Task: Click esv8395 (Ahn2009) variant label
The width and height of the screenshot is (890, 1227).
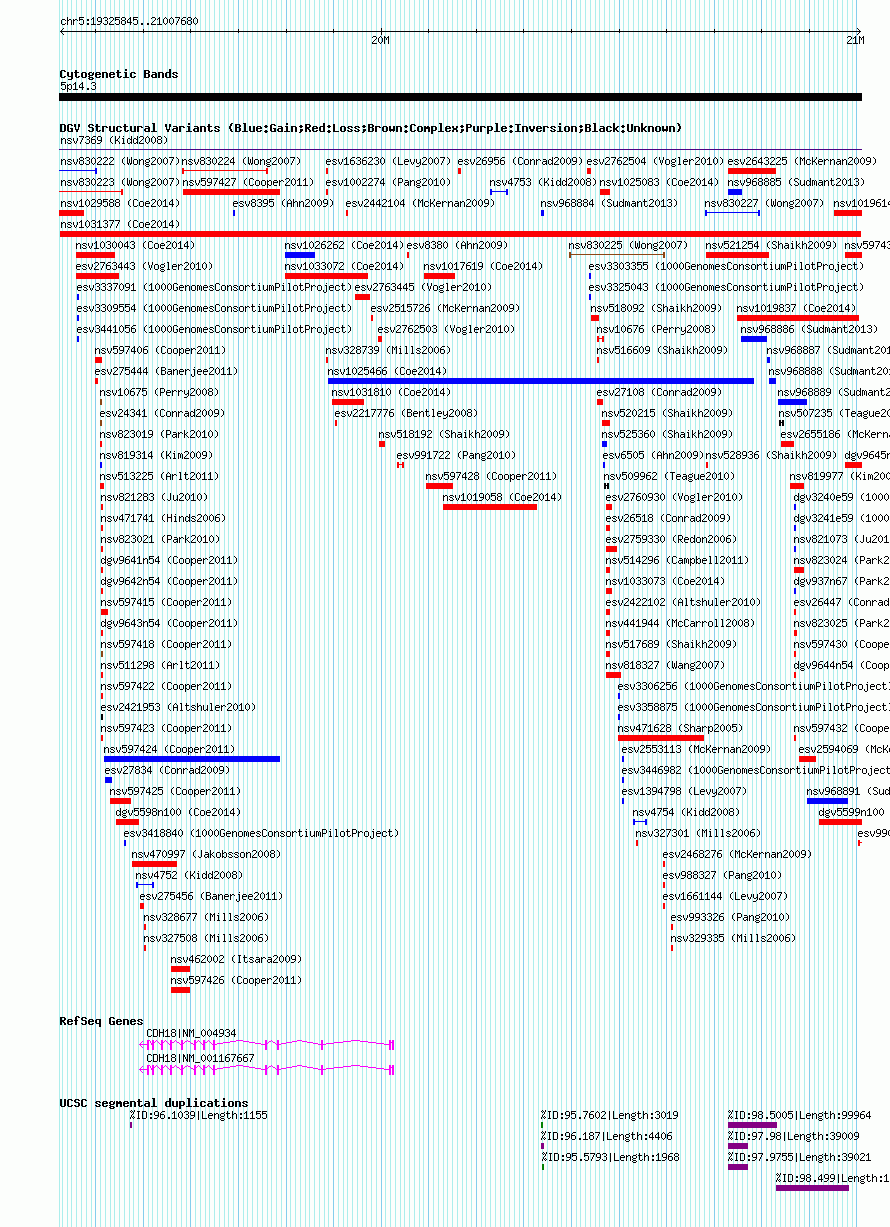Action: click(x=283, y=203)
